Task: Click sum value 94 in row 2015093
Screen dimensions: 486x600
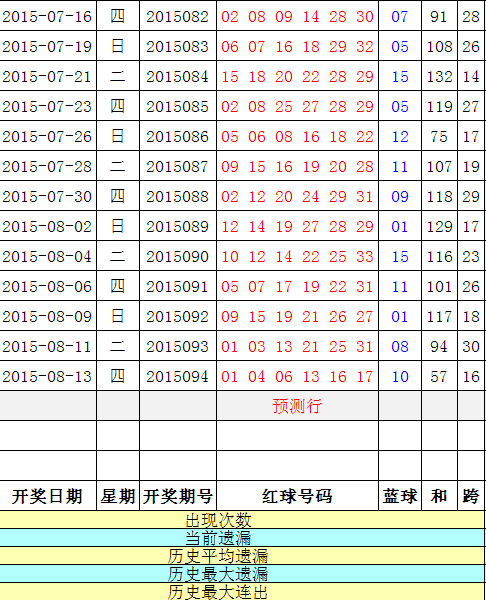Action: point(439,346)
